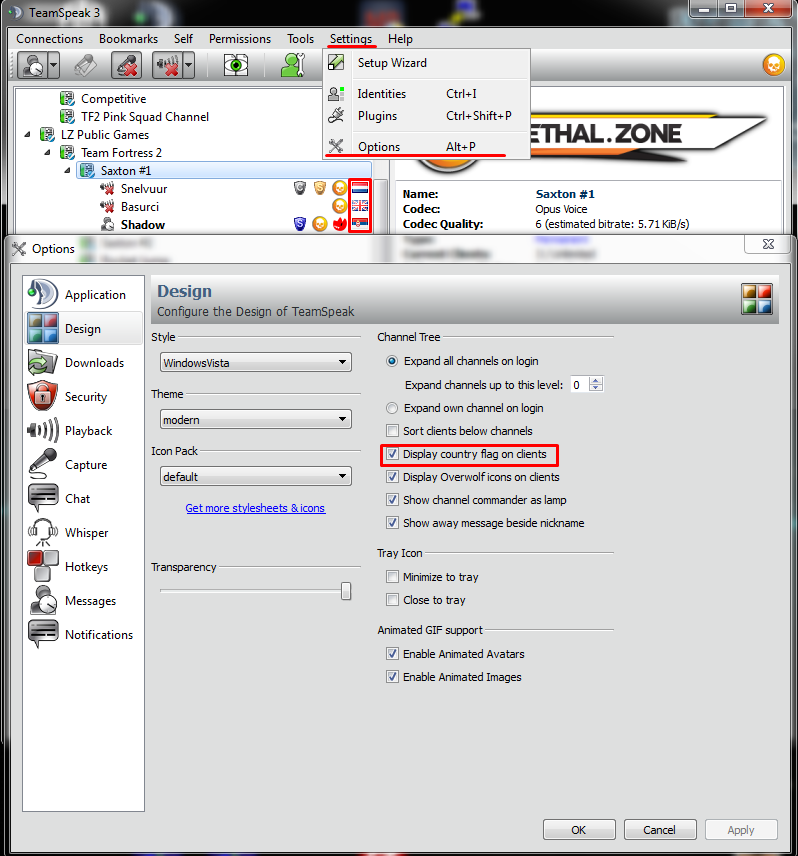Open the Bookmarks menu
This screenshot has width=798, height=856.
(x=128, y=39)
